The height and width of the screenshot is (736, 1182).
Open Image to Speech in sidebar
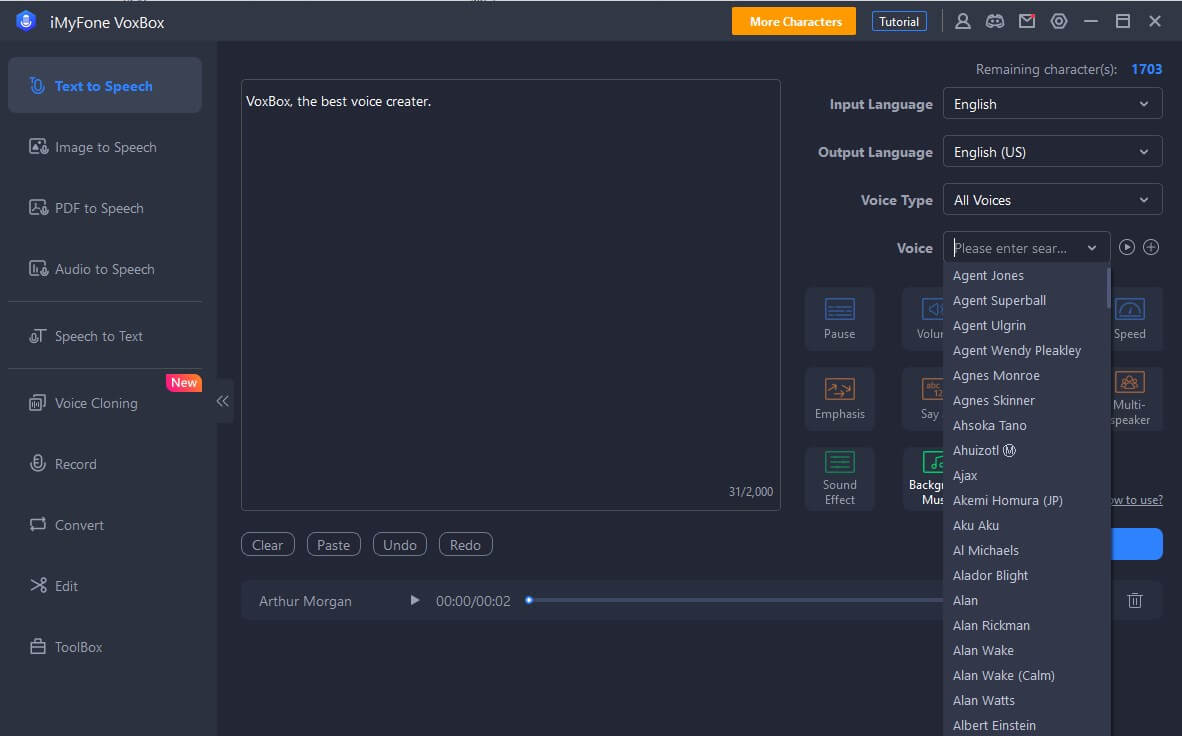tap(105, 147)
